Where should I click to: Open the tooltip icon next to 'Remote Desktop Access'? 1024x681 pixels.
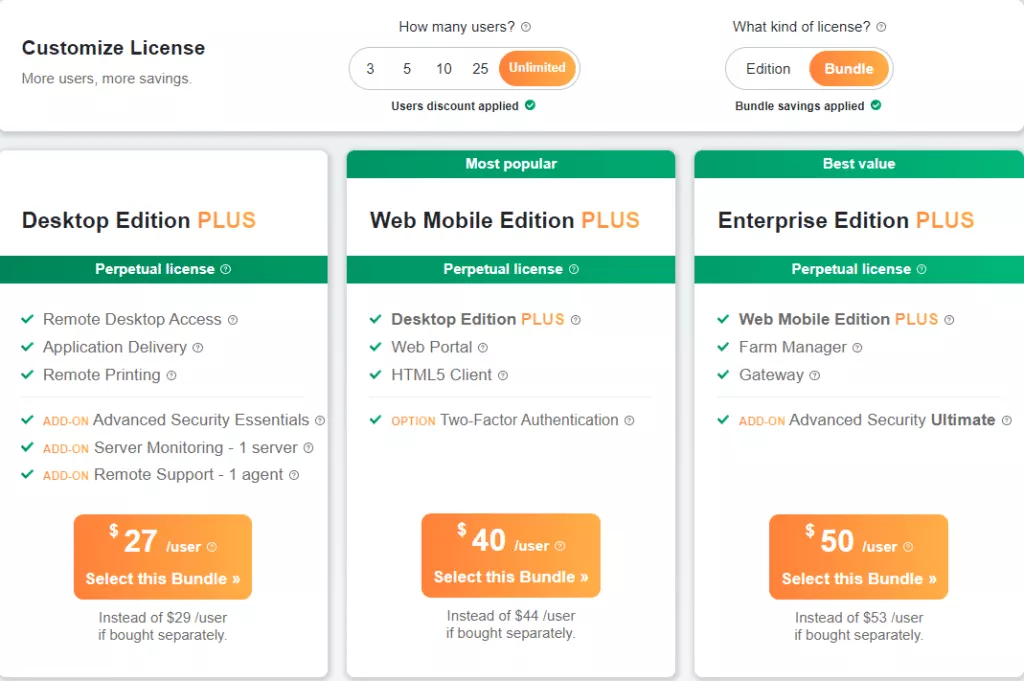pyautogui.click(x=233, y=319)
